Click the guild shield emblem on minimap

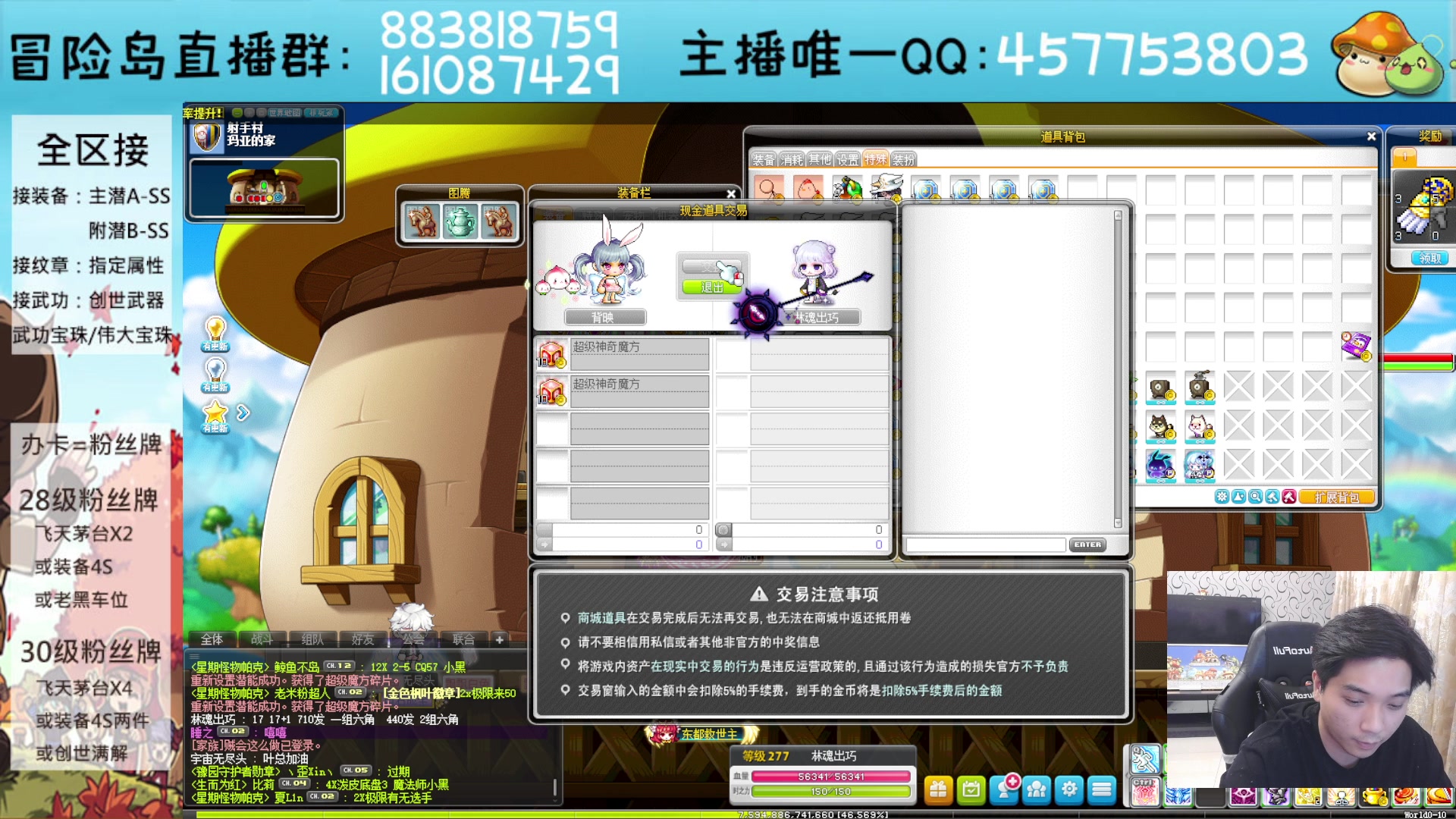click(207, 136)
